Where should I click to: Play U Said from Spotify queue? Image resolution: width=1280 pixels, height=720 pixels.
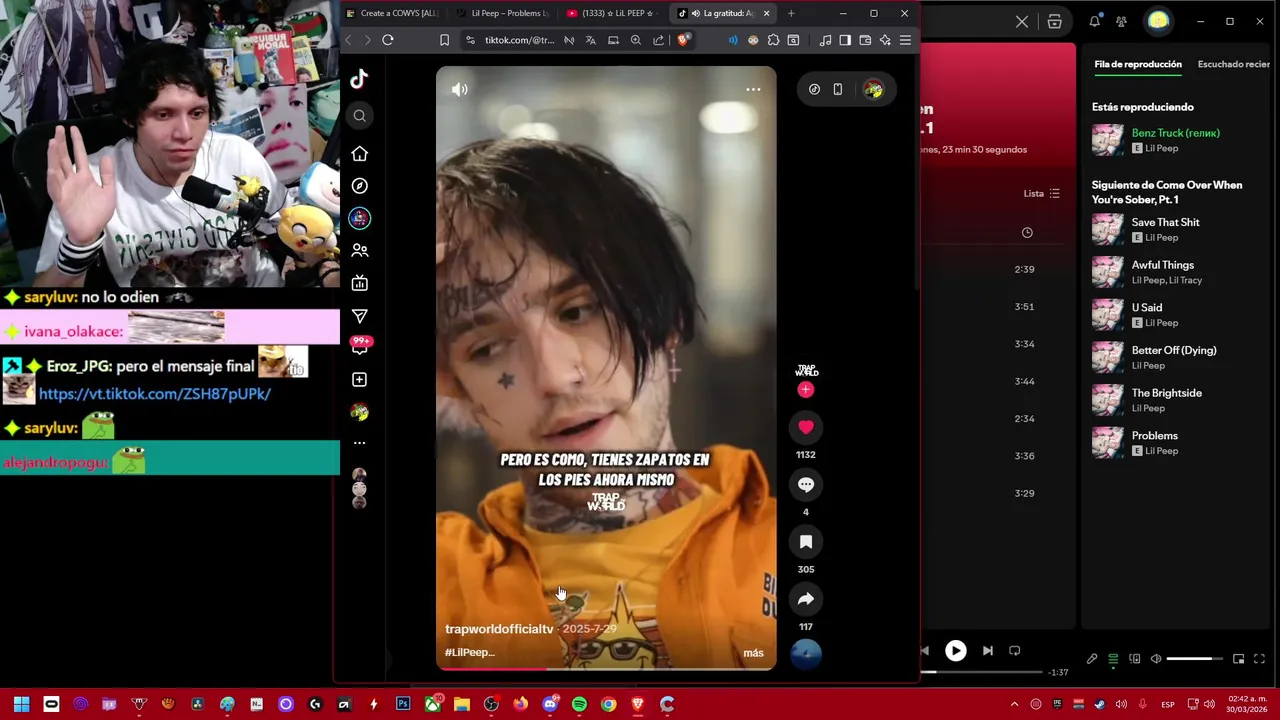(1177, 315)
